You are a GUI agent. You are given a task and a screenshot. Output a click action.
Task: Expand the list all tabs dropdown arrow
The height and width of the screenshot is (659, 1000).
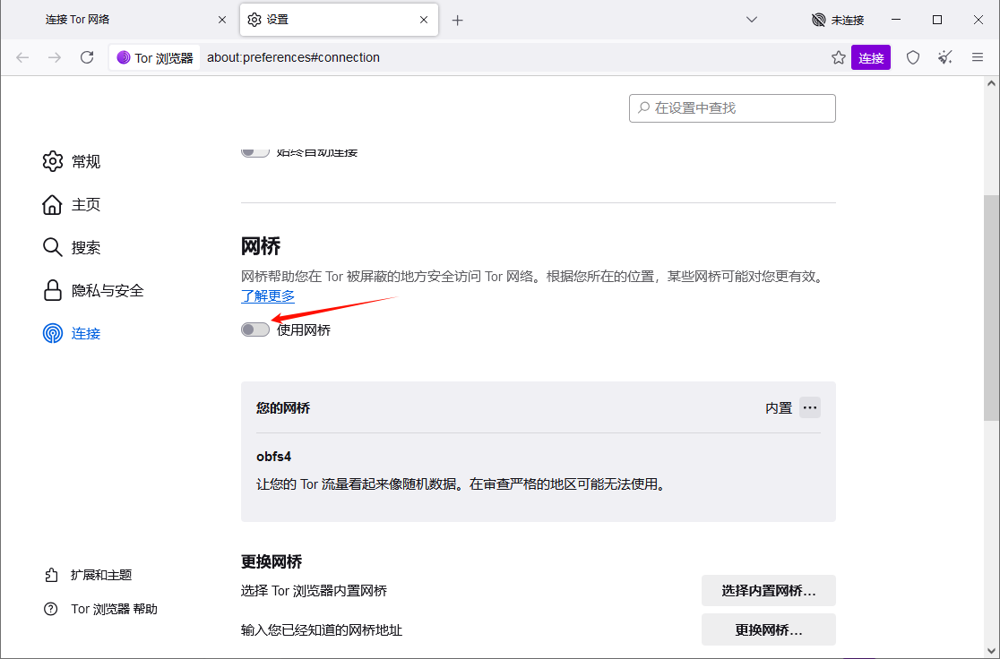753,20
